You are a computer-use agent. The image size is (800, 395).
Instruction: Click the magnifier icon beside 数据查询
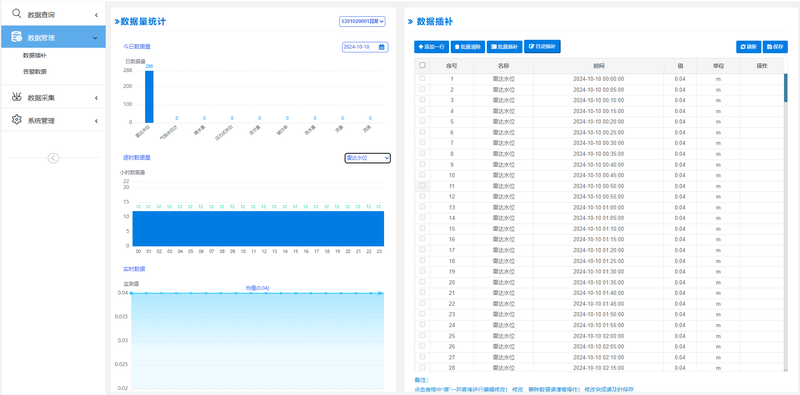coord(17,14)
